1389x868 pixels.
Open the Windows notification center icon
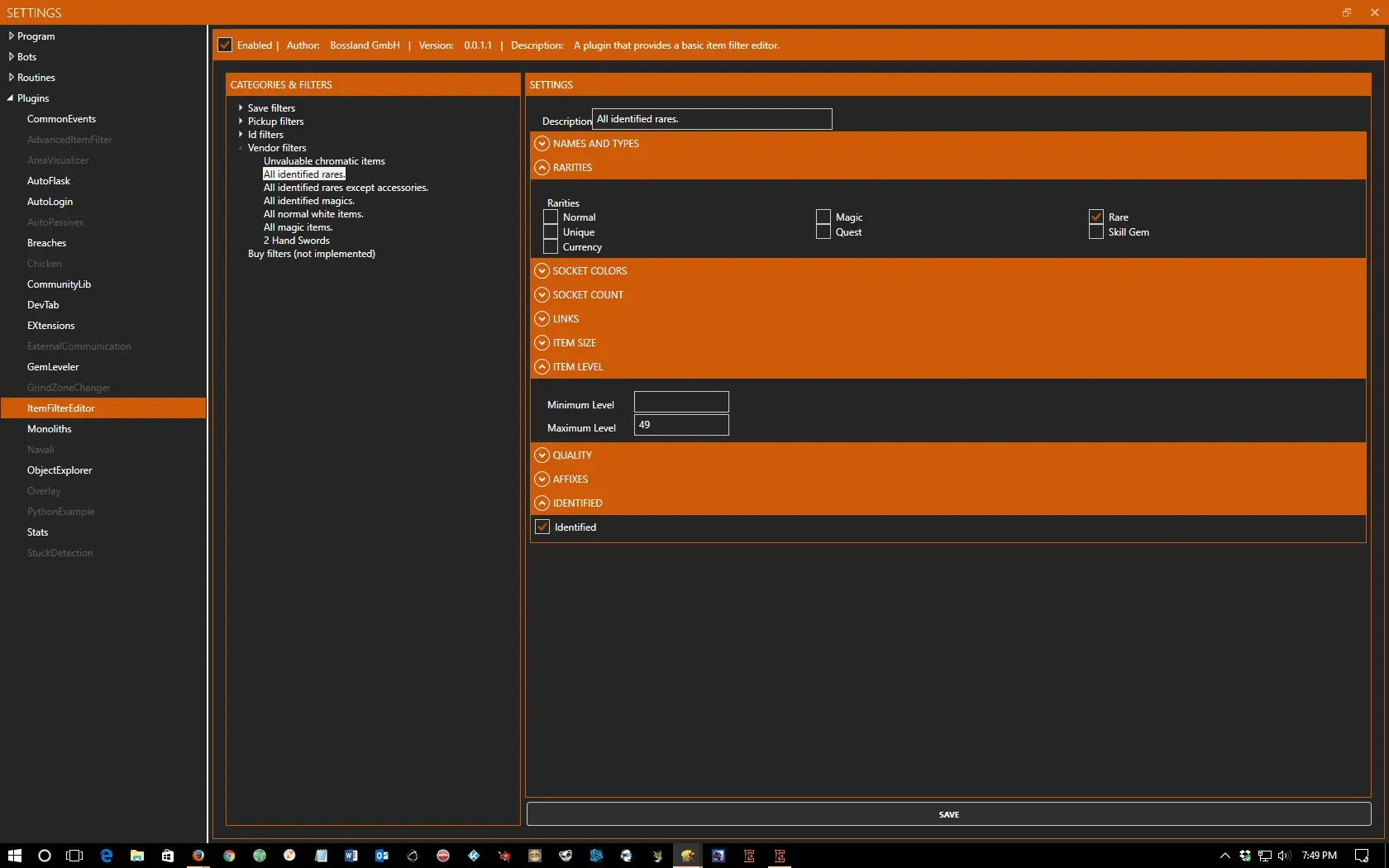(x=1362, y=856)
